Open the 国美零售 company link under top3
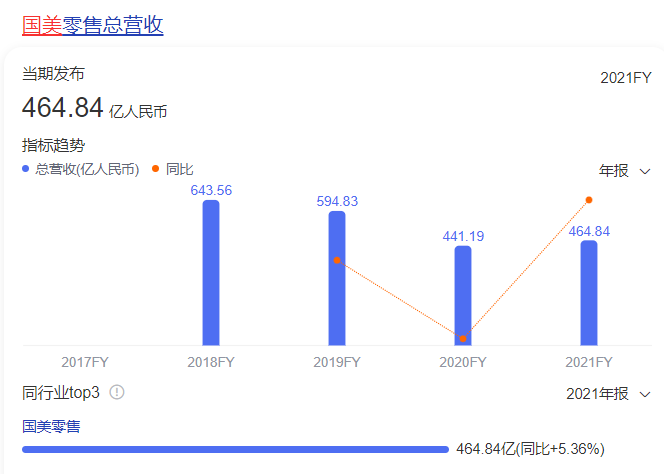The image size is (664, 474). (x=51, y=427)
